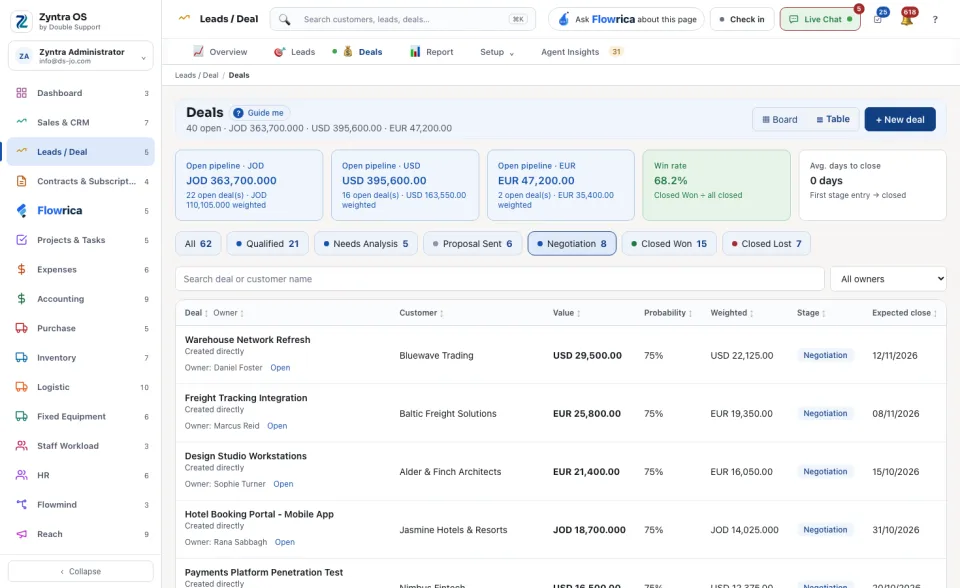Filter deals by Qualified stage
The height and width of the screenshot is (588, 960).
[x=267, y=244]
